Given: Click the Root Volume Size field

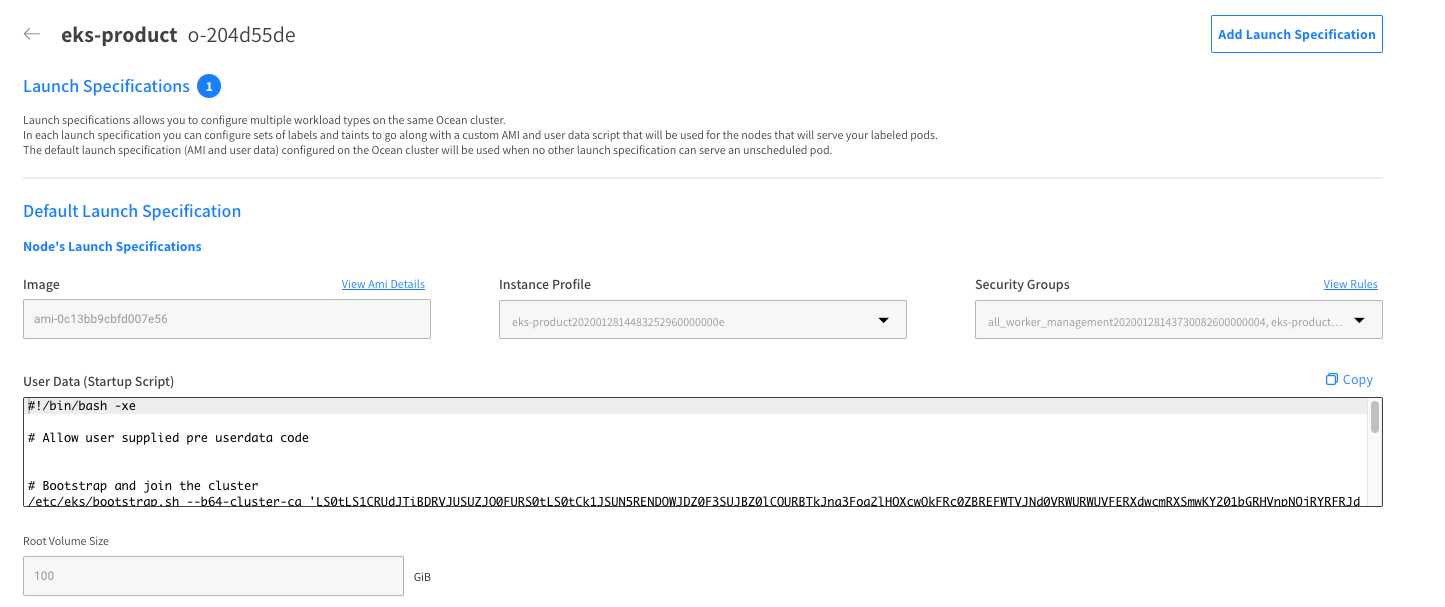Looking at the screenshot, I should [213, 576].
